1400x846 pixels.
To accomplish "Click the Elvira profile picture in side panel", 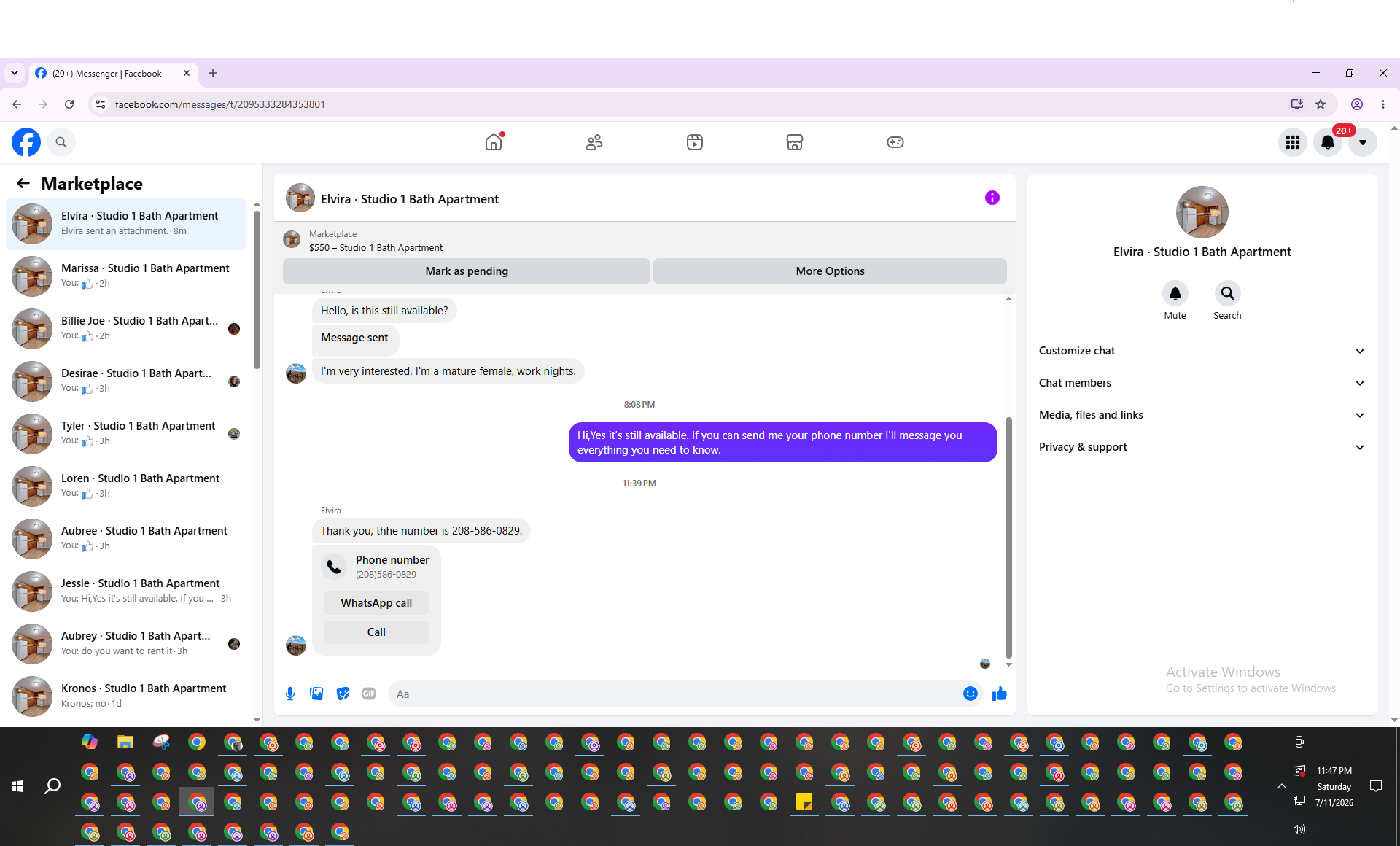I will 1202,212.
